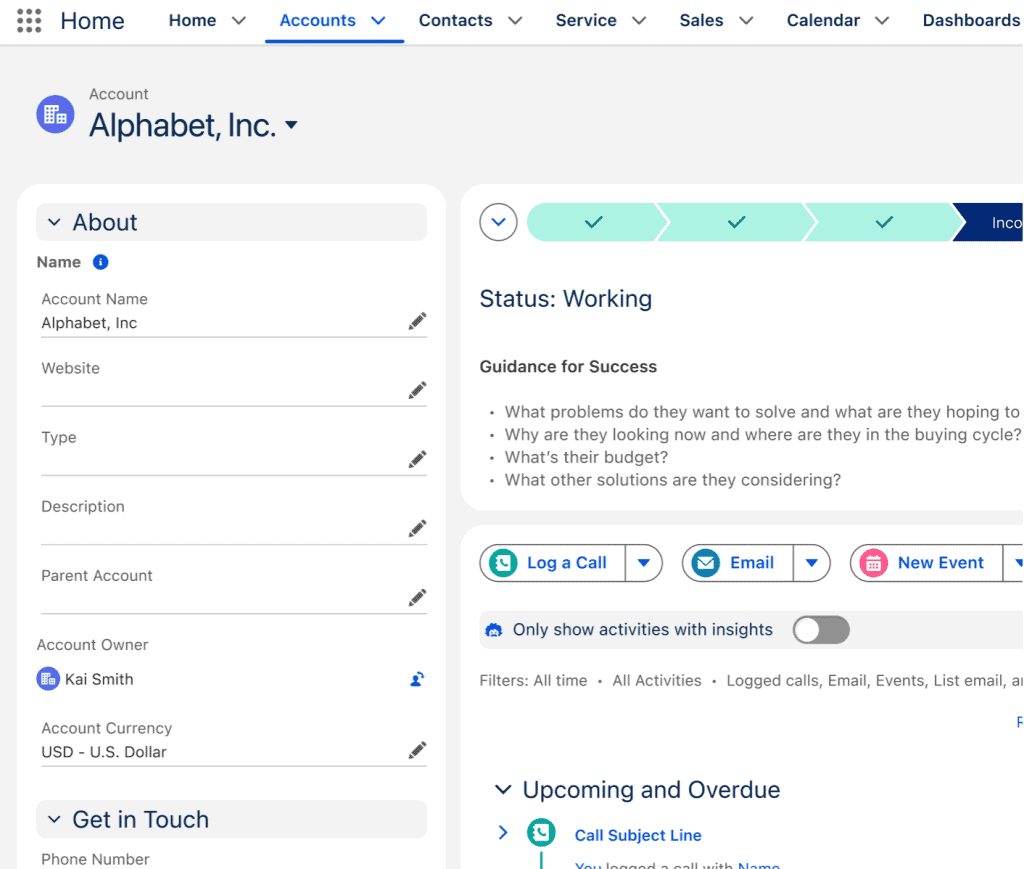
Task: Click the Alphabet, Inc. account building icon
Action: pyautogui.click(x=55, y=114)
